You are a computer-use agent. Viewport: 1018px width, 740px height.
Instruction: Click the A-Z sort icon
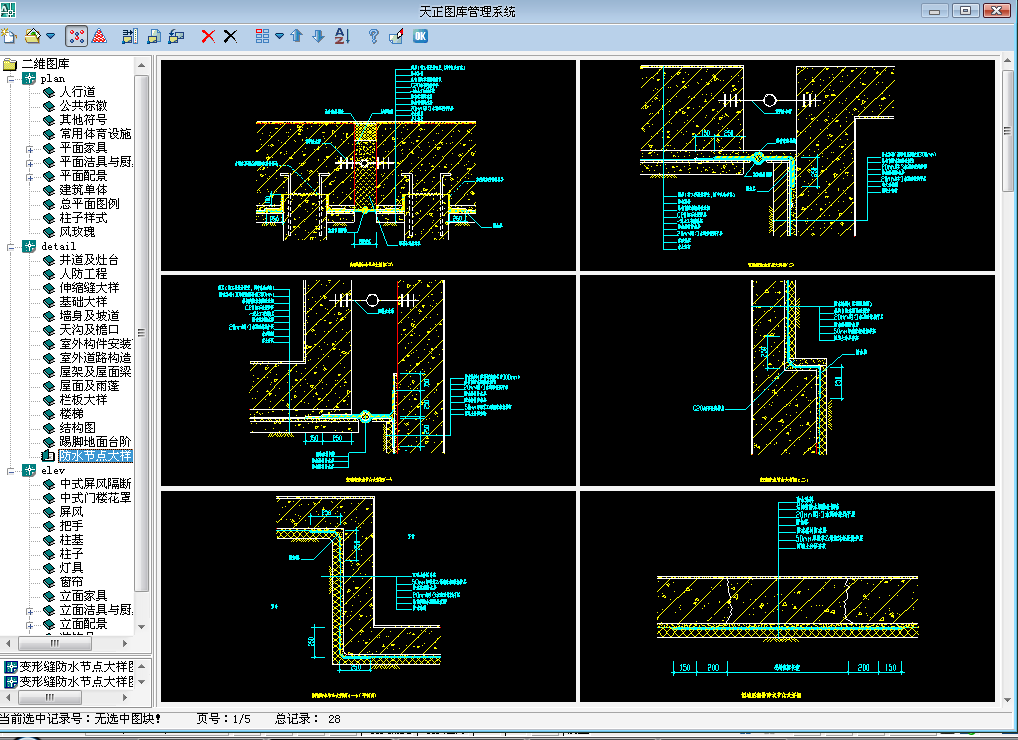click(342, 36)
